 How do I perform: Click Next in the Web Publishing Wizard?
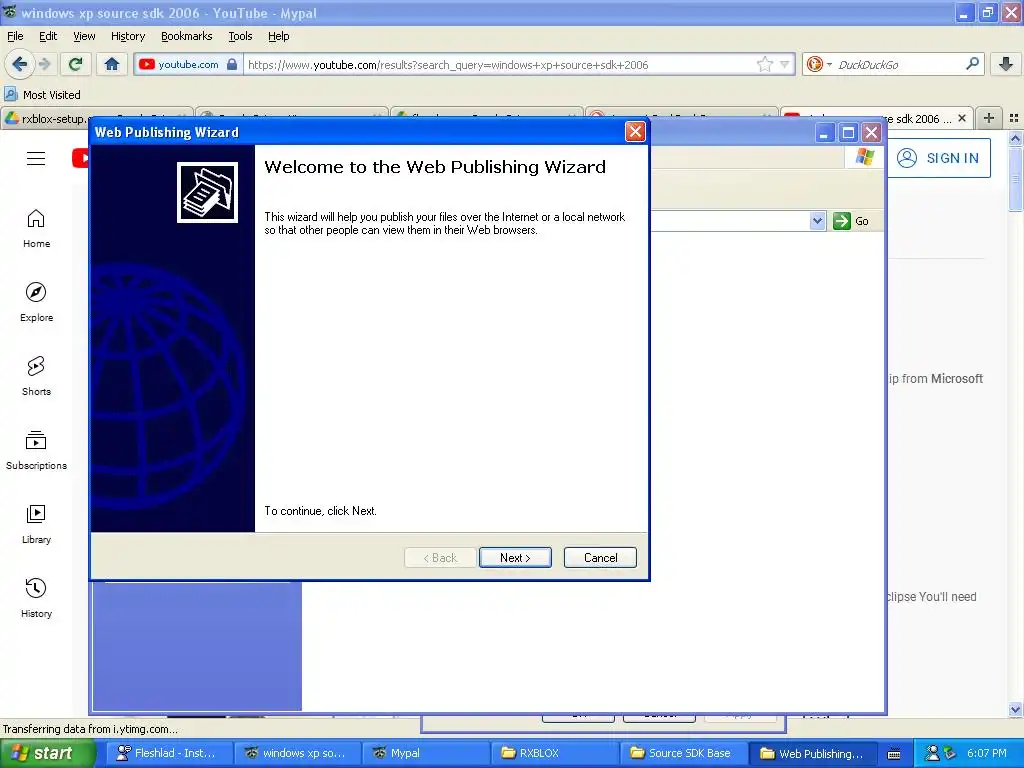click(x=515, y=558)
